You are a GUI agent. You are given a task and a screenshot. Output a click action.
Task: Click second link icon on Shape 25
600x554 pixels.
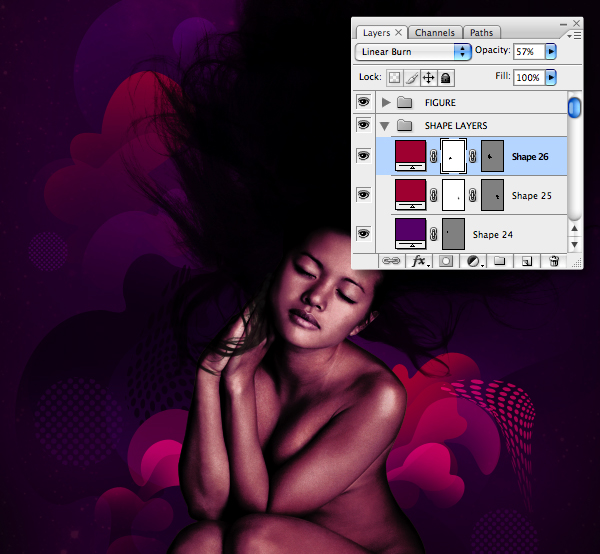click(x=473, y=195)
